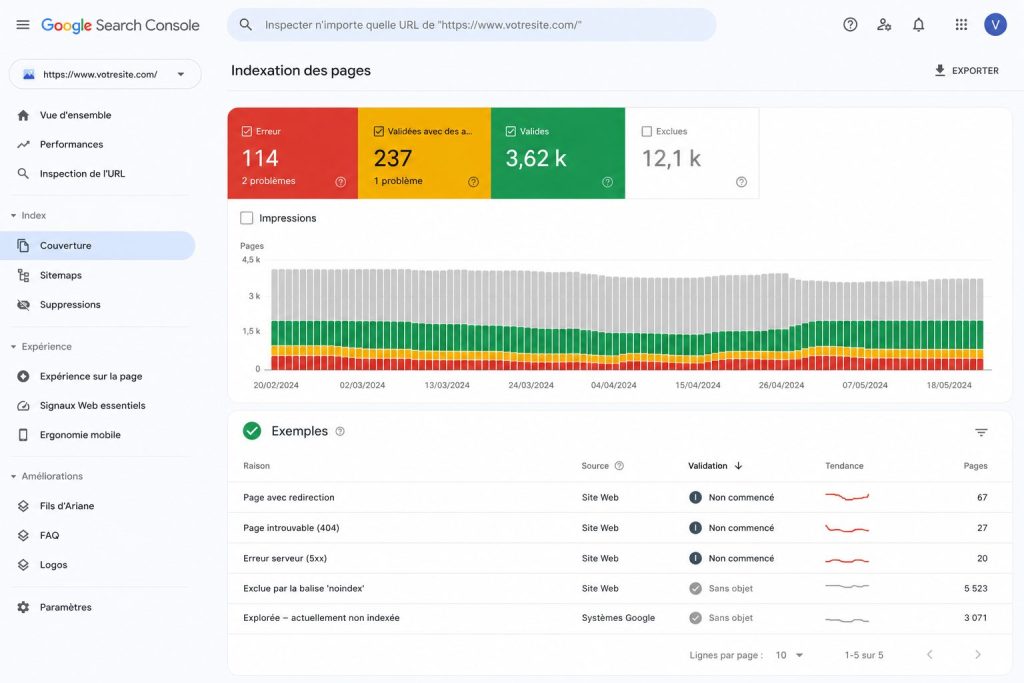Image resolution: width=1024 pixels, height=683 pixels.
Task: Enable the Exclues checkbox
Action: tap(647, 131)
